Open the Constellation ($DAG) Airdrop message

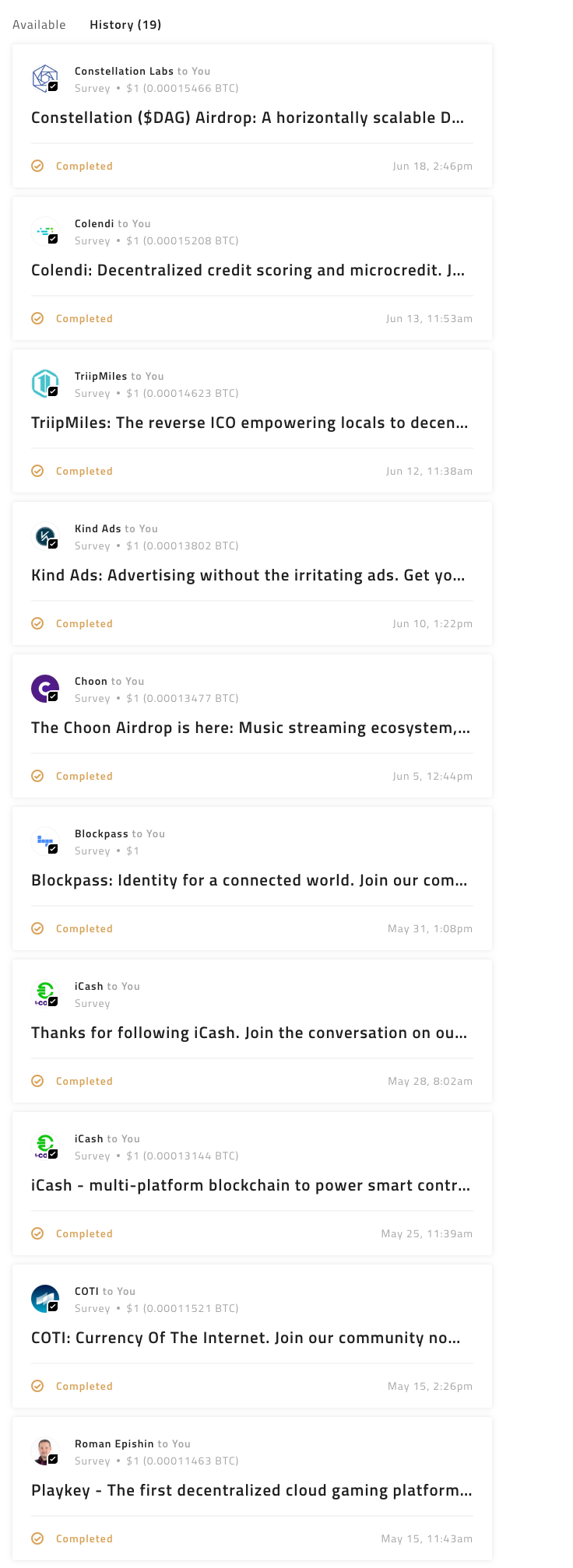click(248, 118)
